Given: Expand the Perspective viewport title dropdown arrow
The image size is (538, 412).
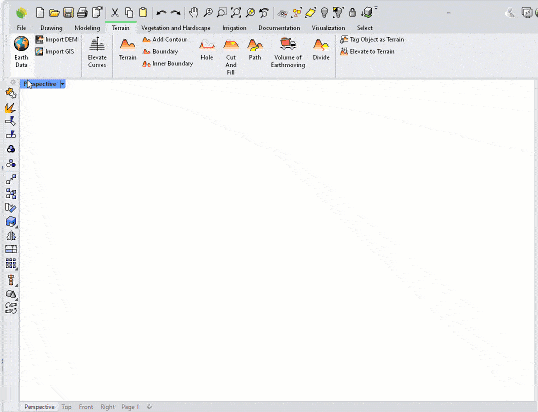Looking at the screenshot, I should 62,84.
